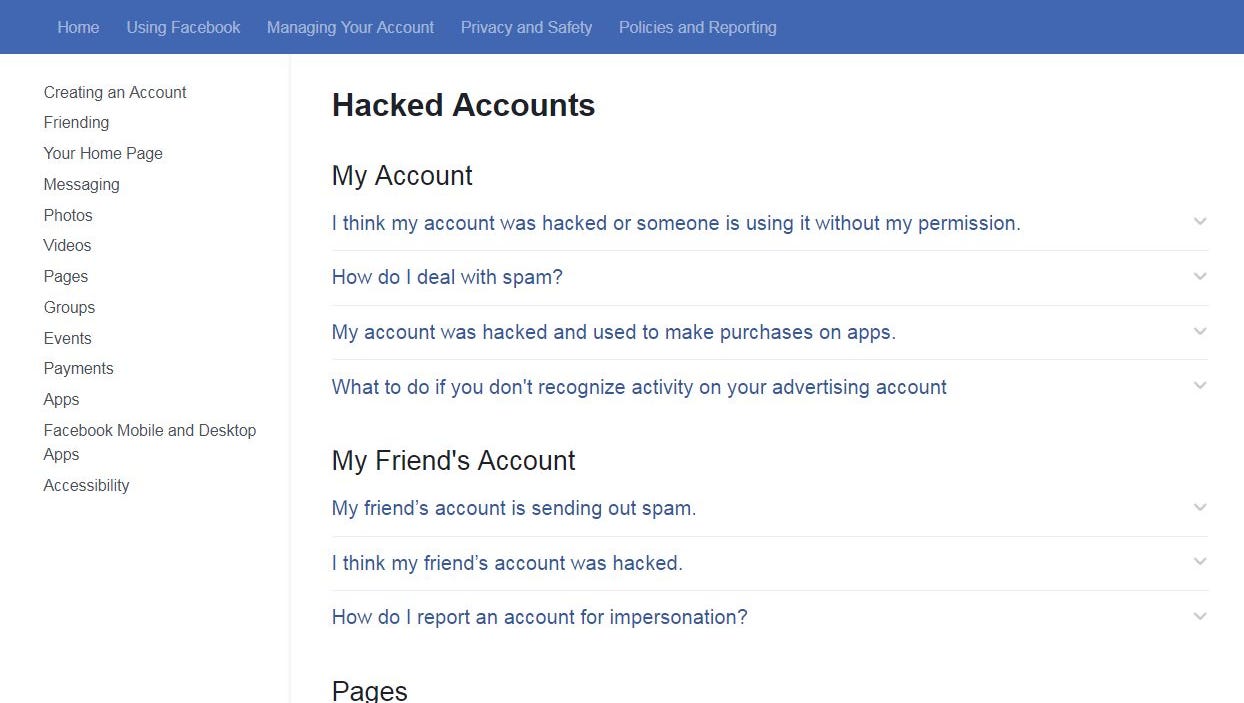Viewport: 1244px width, 703px height.
Task: Open Policies and Reporting menu
Action: 698,27
